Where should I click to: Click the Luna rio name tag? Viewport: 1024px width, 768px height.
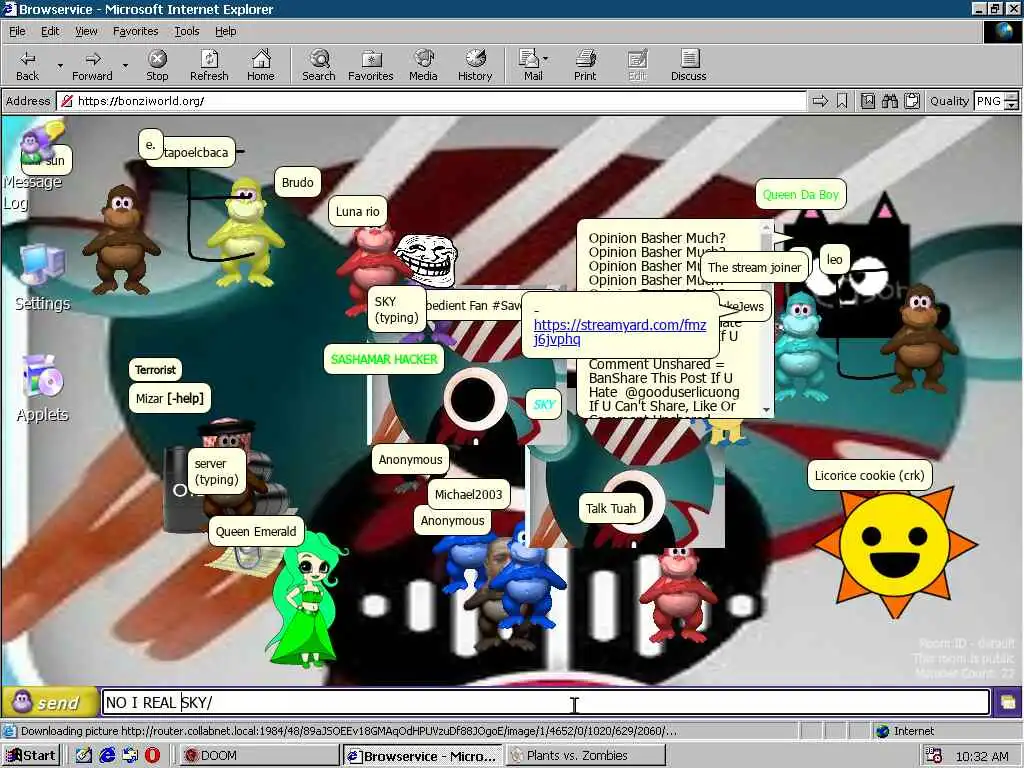tap(357, 212)
